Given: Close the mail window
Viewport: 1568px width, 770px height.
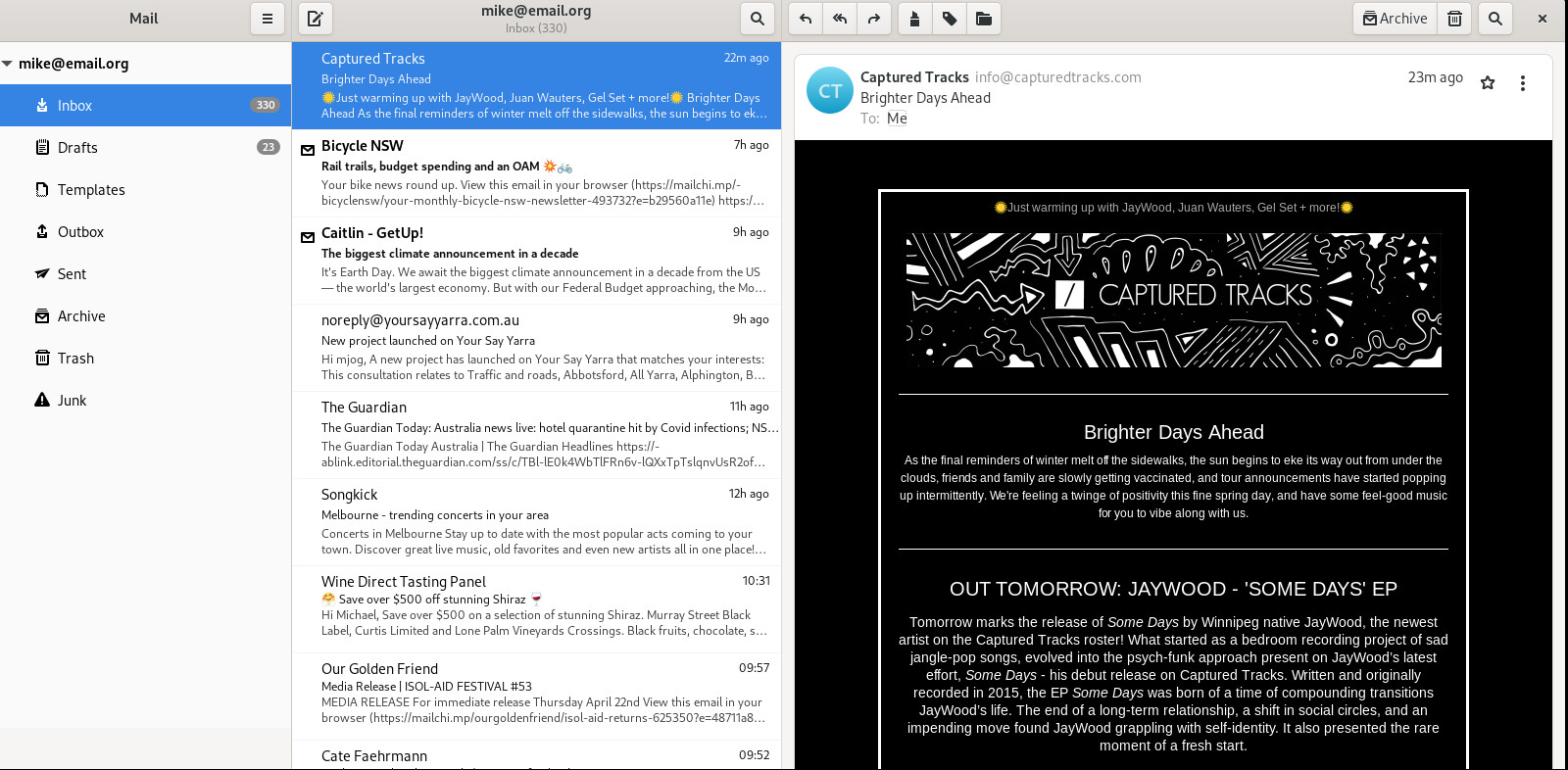Looking at the screenshot, I should (x=1543, y=19).
